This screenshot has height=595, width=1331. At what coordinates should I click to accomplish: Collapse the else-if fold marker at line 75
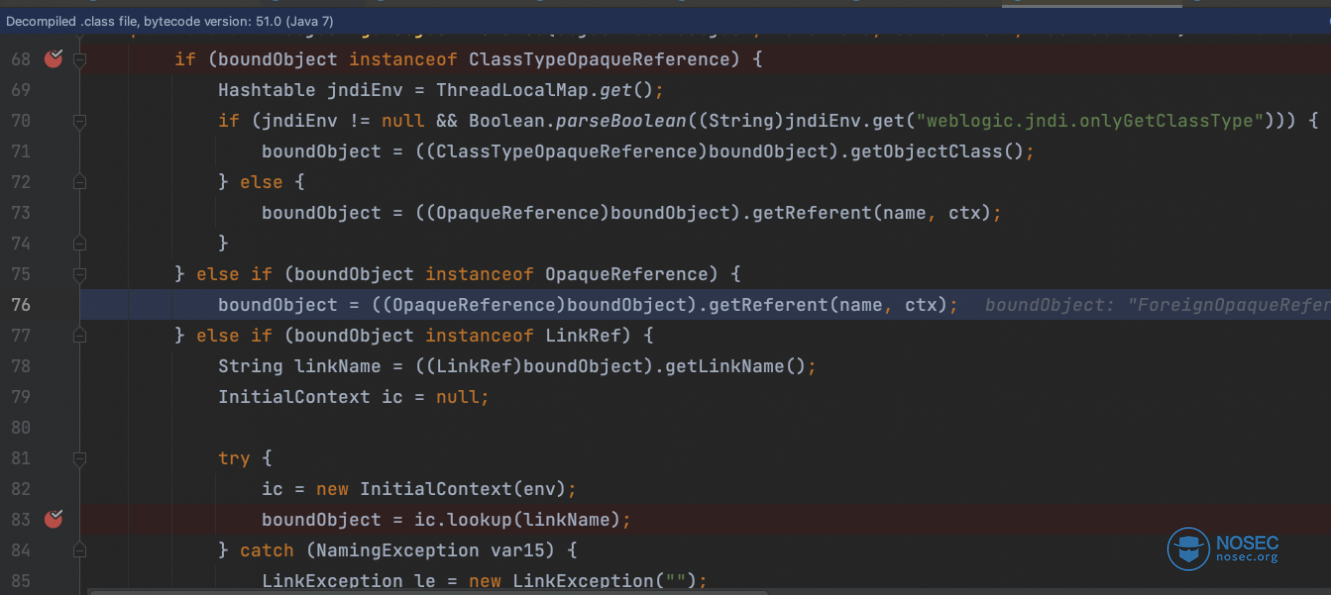80,274
